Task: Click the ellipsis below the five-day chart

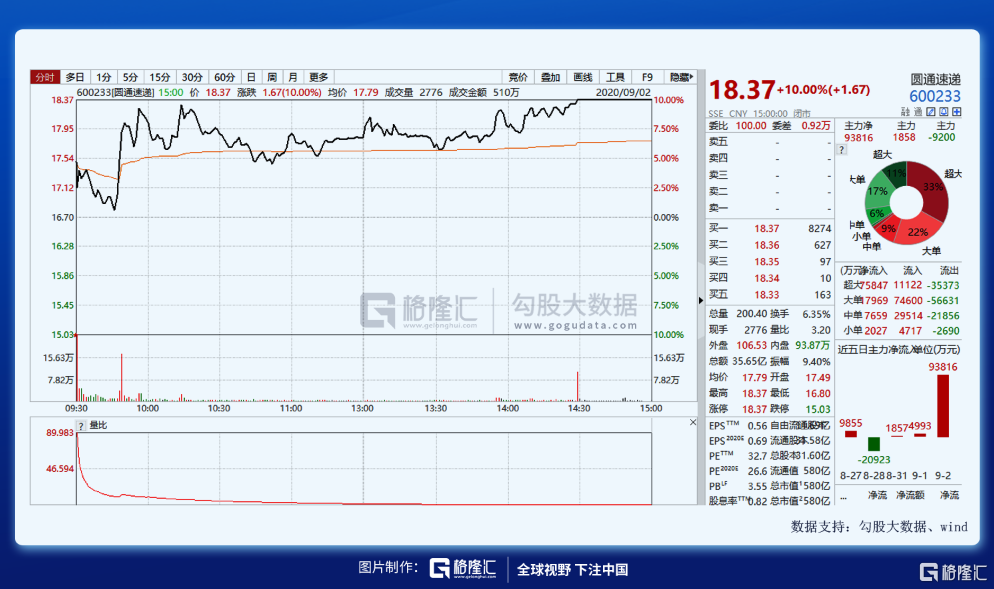Action: [844, 498]
